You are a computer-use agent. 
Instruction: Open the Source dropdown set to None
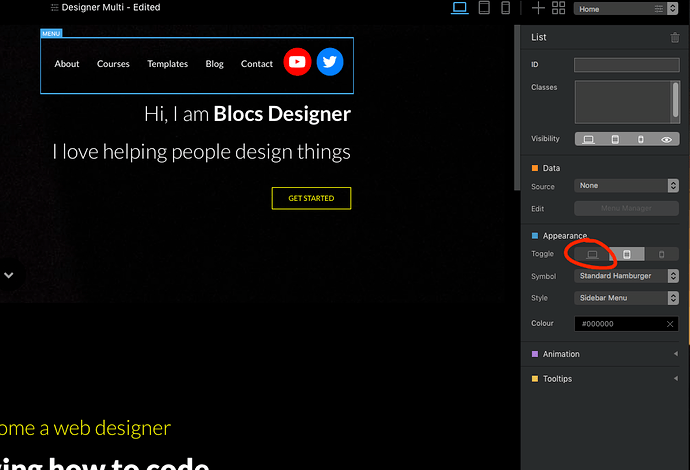(x=627, y=186)
